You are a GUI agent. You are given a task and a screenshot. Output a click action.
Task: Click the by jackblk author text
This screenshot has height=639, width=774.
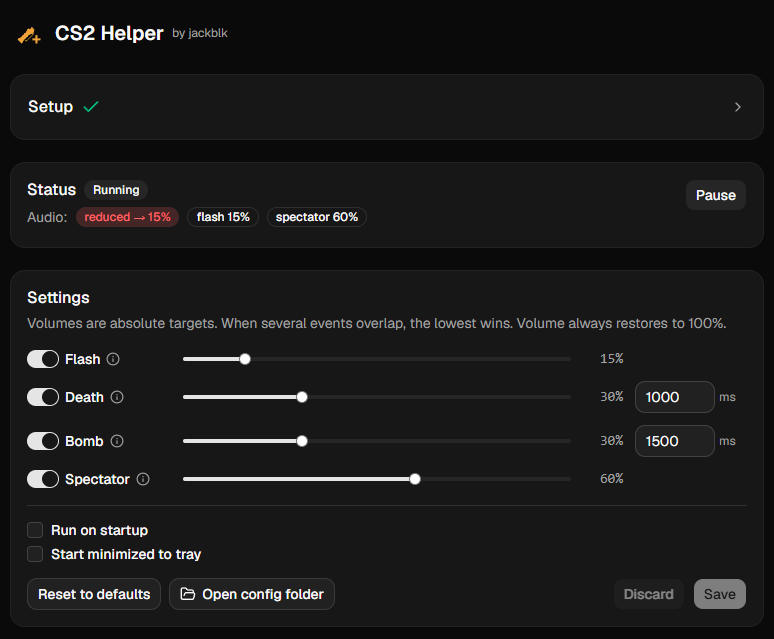pyautogui.click(x=200, y=33)
